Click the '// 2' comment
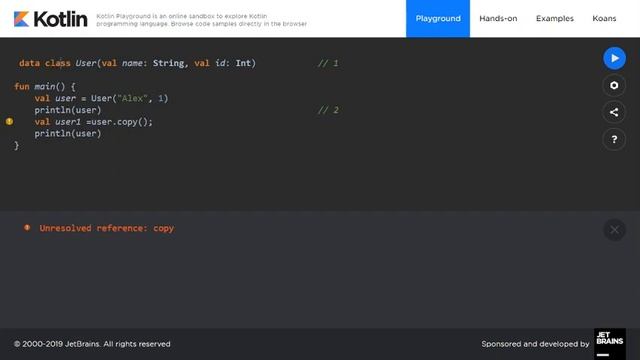 pyautogui.click(x=328, y=110)
